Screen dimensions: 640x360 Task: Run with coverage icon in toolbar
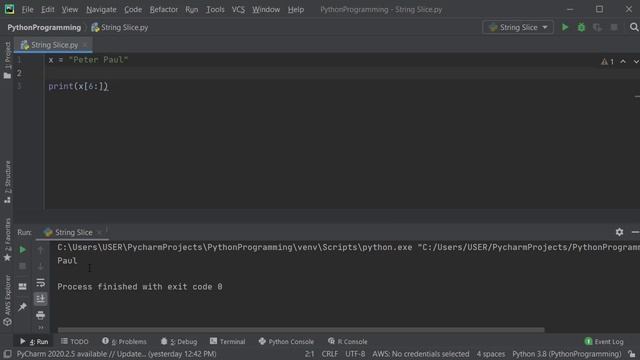click(597, 27)
